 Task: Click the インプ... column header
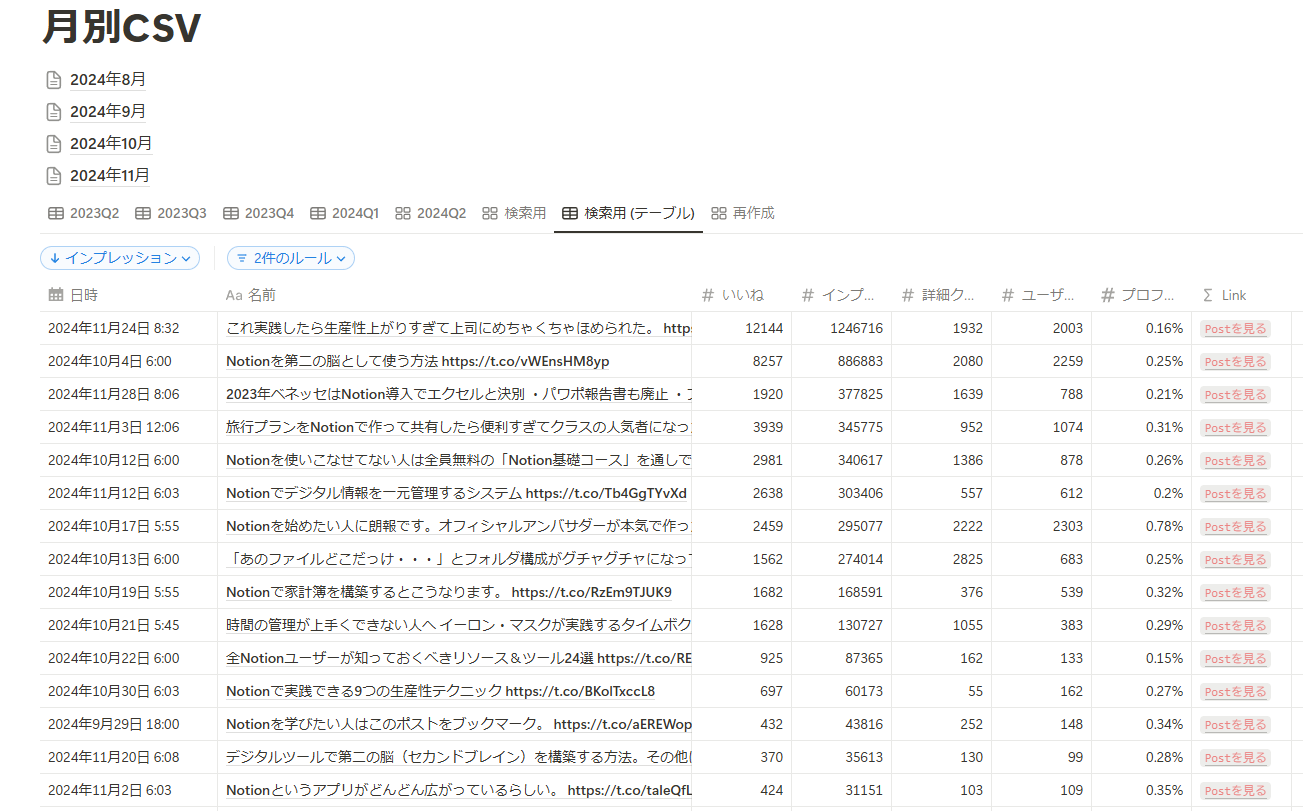pyautogui.click(x=841, y=295)
